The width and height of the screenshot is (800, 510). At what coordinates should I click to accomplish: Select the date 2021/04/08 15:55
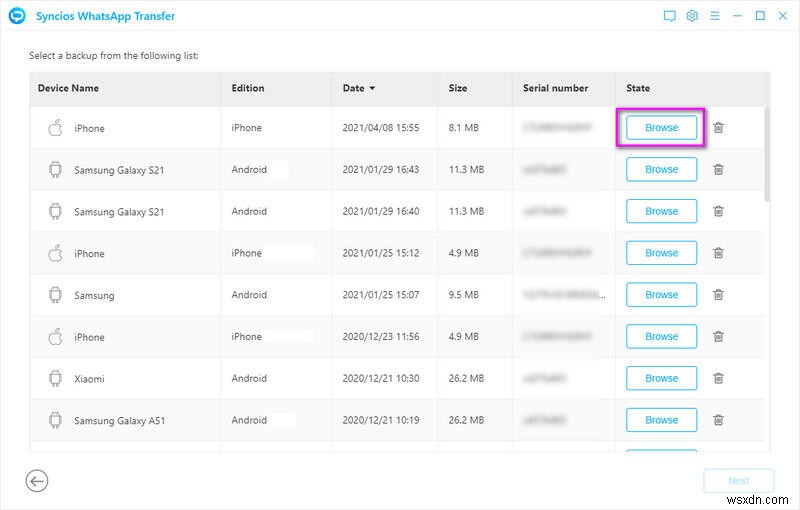pyautogui.click(x=381, y=128)
